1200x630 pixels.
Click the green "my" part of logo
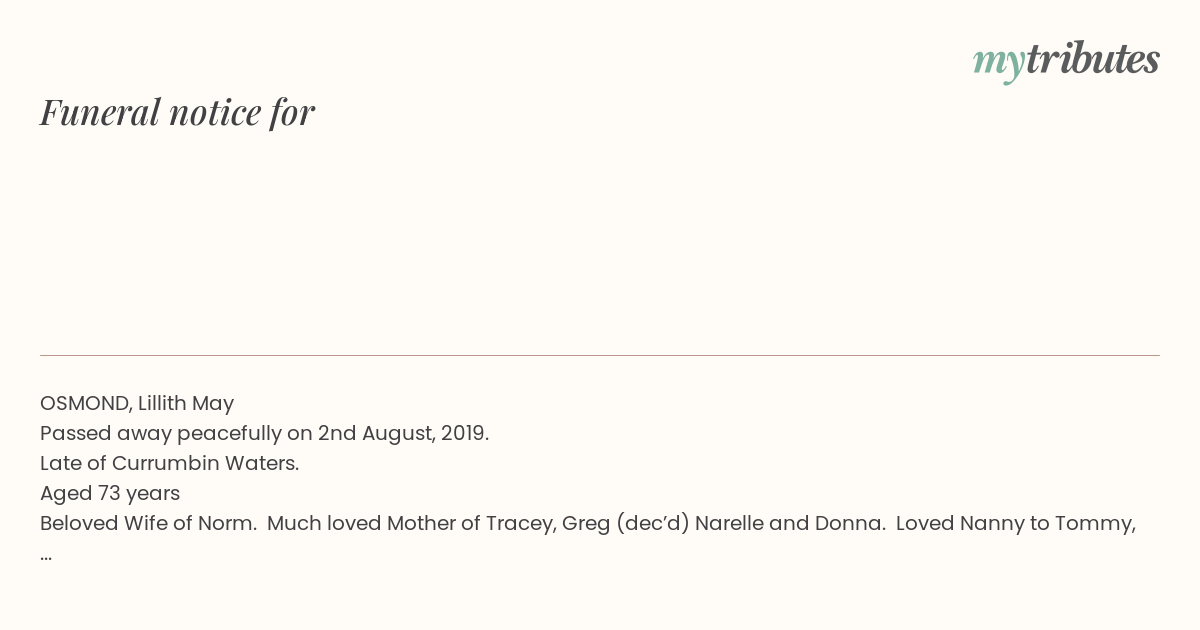tap(999, 61)
